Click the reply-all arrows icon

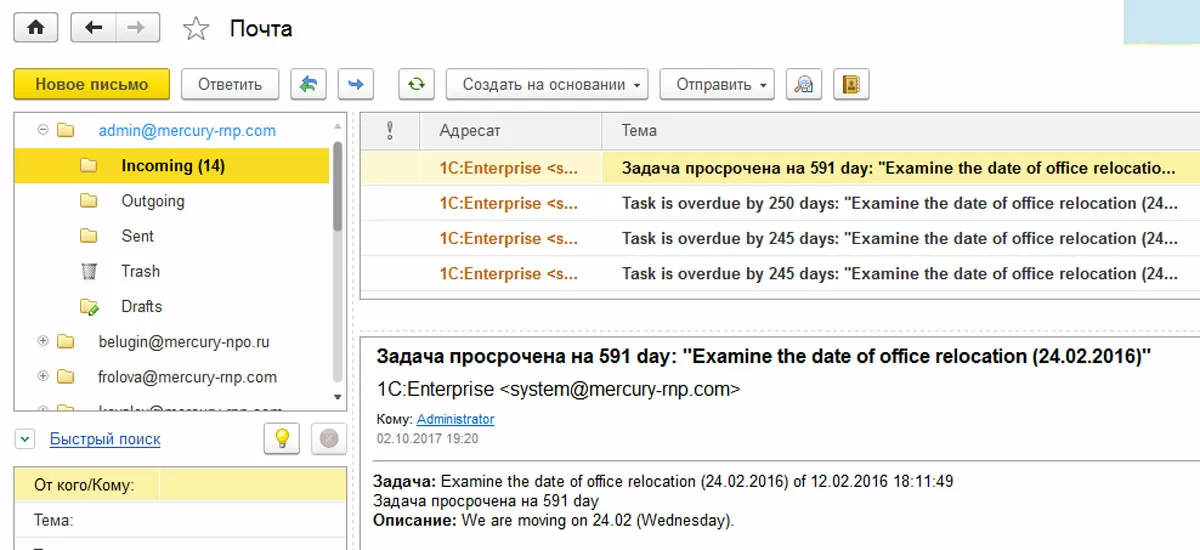tap(309, 85)
